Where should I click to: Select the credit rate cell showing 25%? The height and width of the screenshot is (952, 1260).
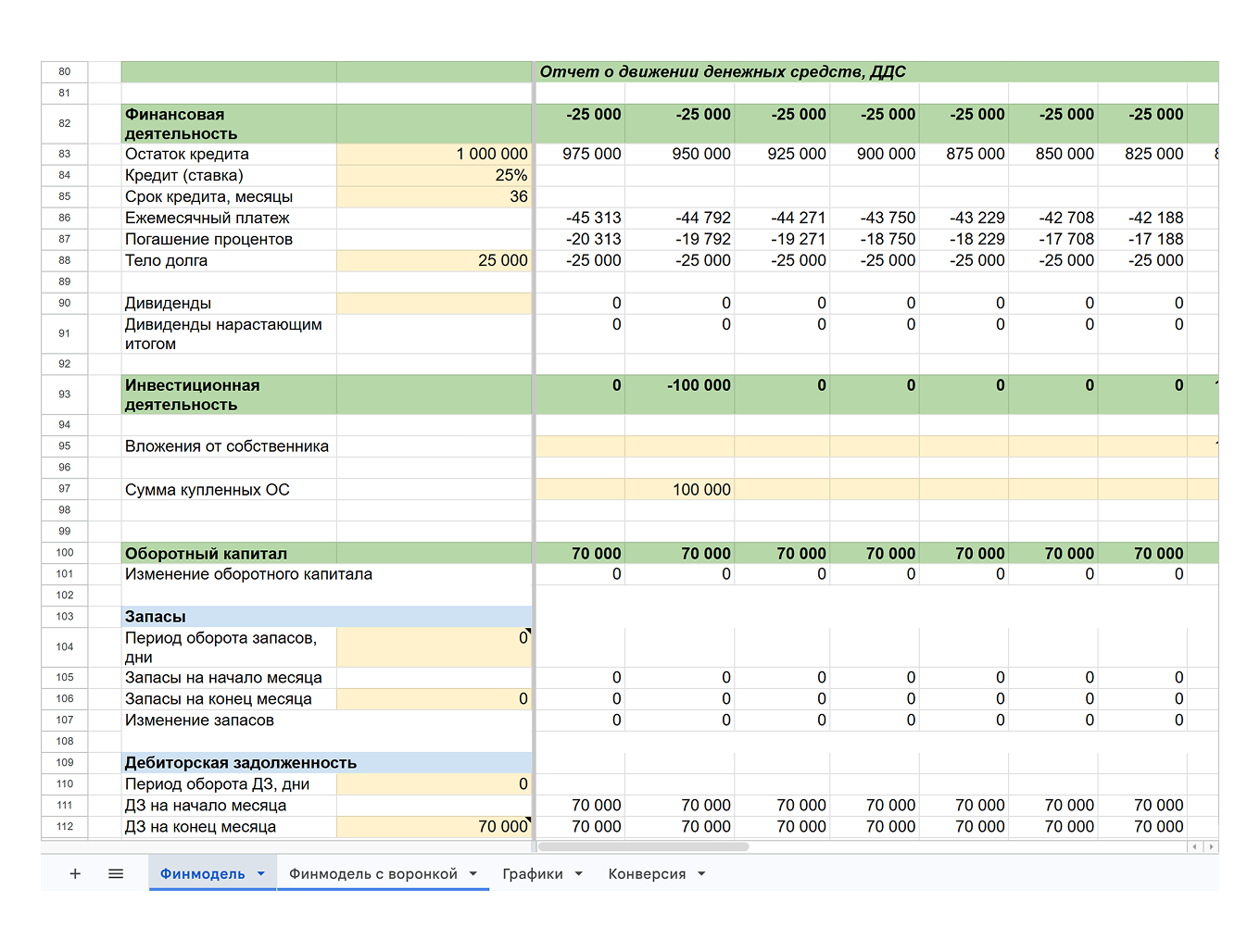tap(434, 175)
